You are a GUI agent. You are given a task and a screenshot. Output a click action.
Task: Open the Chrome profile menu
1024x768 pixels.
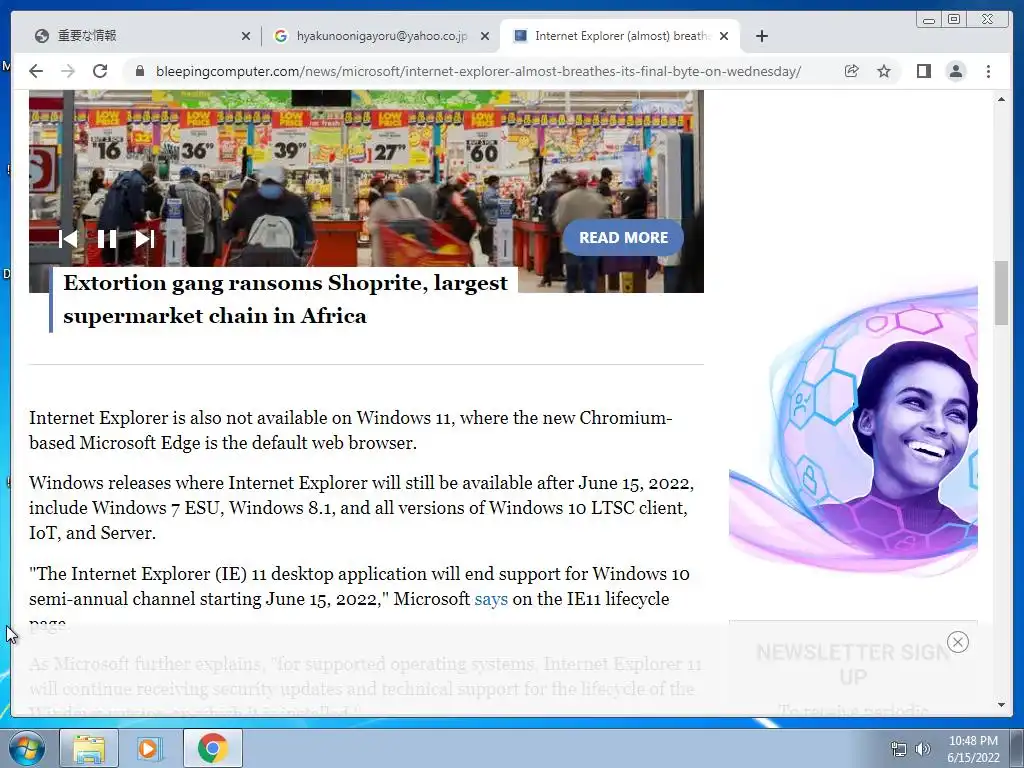956,71
